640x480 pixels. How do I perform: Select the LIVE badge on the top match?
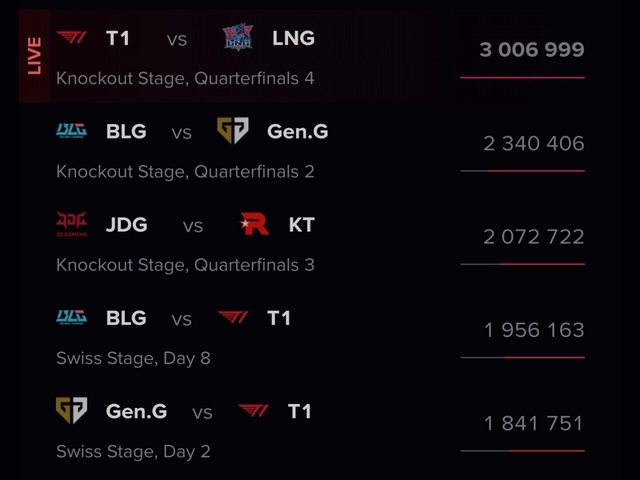pyautogui.click(x=35, y=56)
